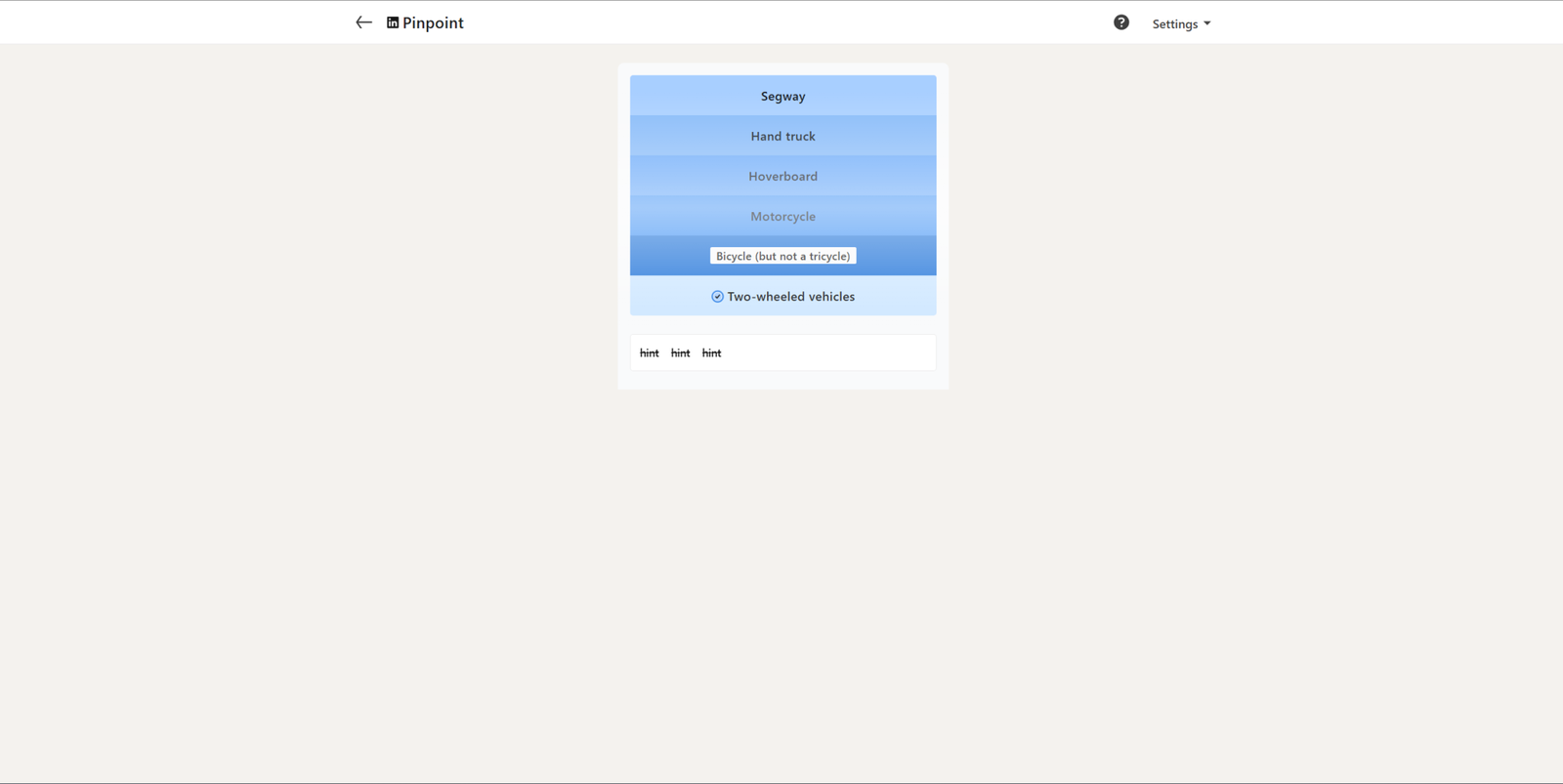Click the white Bicycle (but not a tricycle) label
The width and height of the screenshot is (1563, 784).
click(782, 256)
